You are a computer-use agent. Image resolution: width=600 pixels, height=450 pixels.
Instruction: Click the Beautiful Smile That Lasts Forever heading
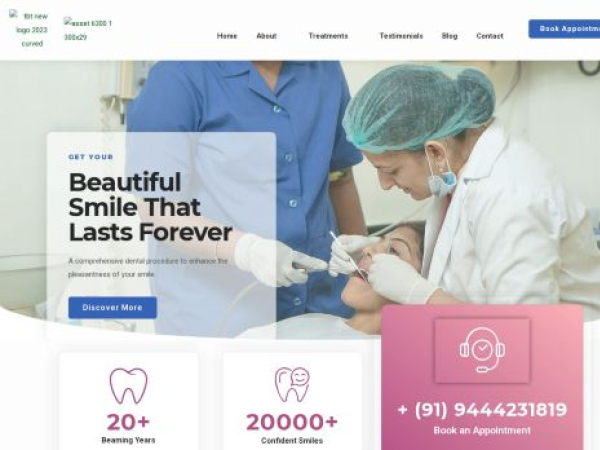150,207
